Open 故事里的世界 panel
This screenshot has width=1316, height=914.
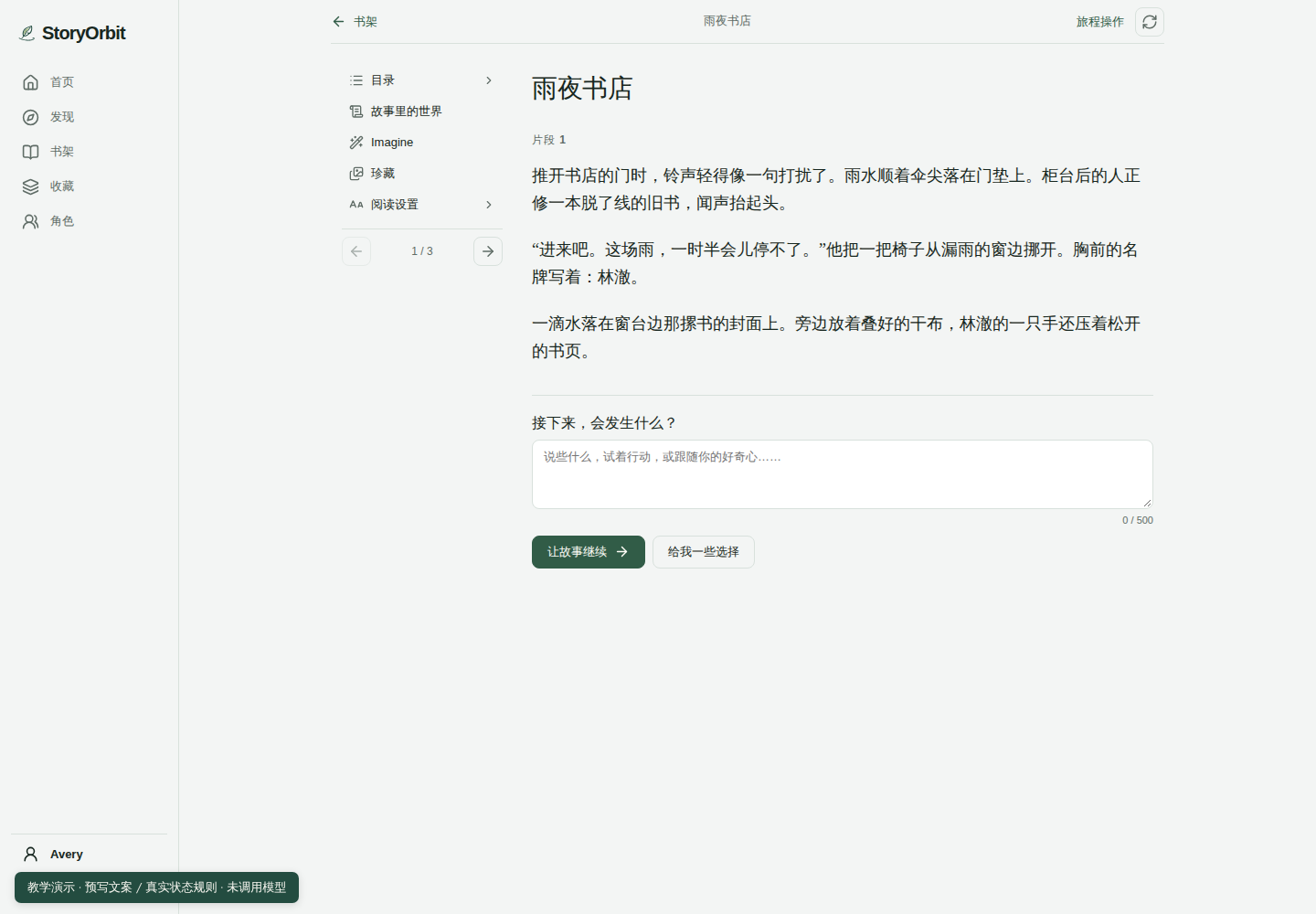pos(422,112)
